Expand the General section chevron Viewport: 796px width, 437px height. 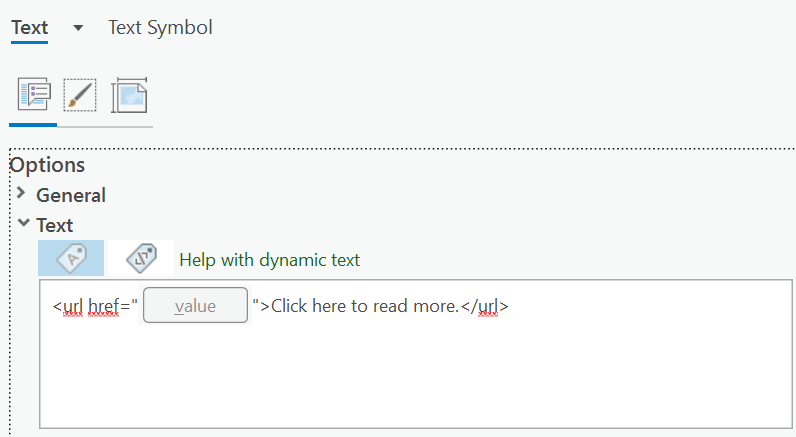[21, 194]
